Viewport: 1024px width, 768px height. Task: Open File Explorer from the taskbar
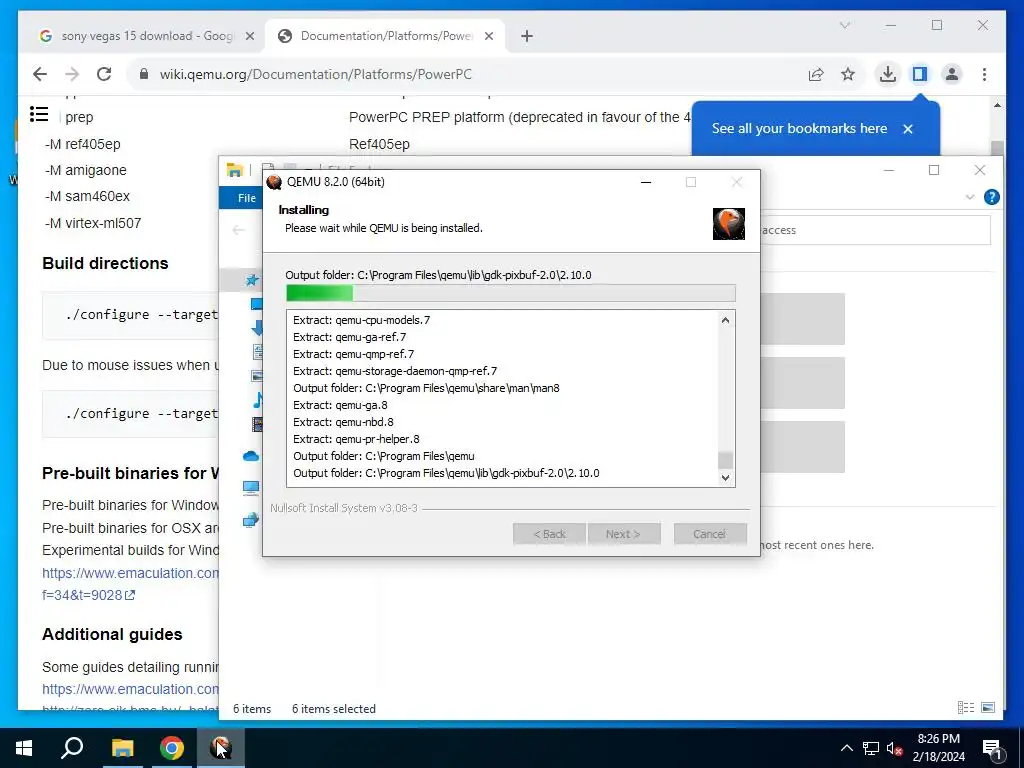122,748
